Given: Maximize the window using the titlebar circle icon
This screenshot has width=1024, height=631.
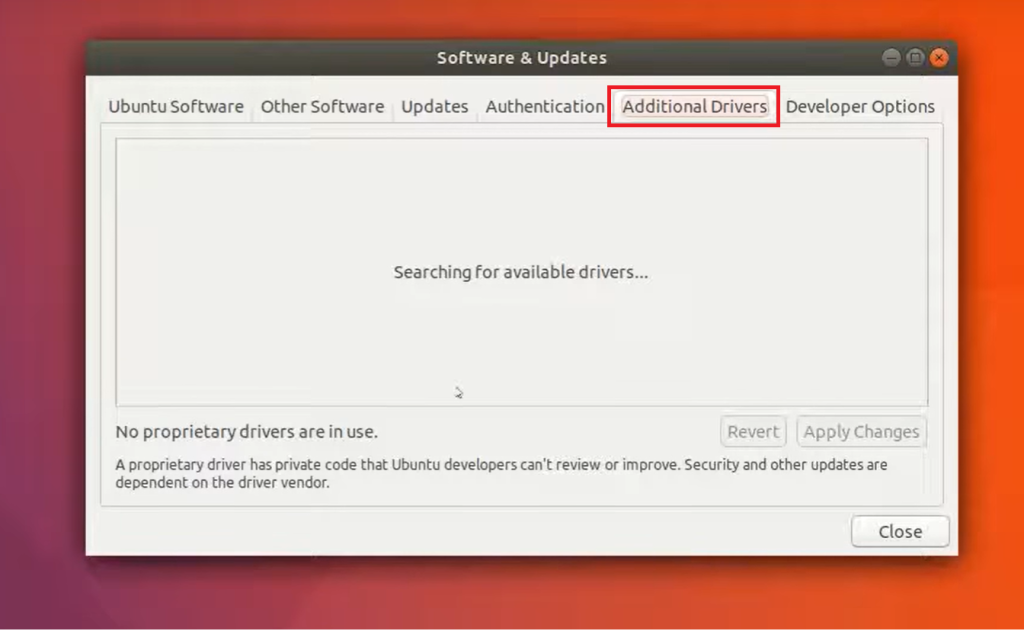Looking at the screenshot, I should pyautogui.click(x=914, y=58).
